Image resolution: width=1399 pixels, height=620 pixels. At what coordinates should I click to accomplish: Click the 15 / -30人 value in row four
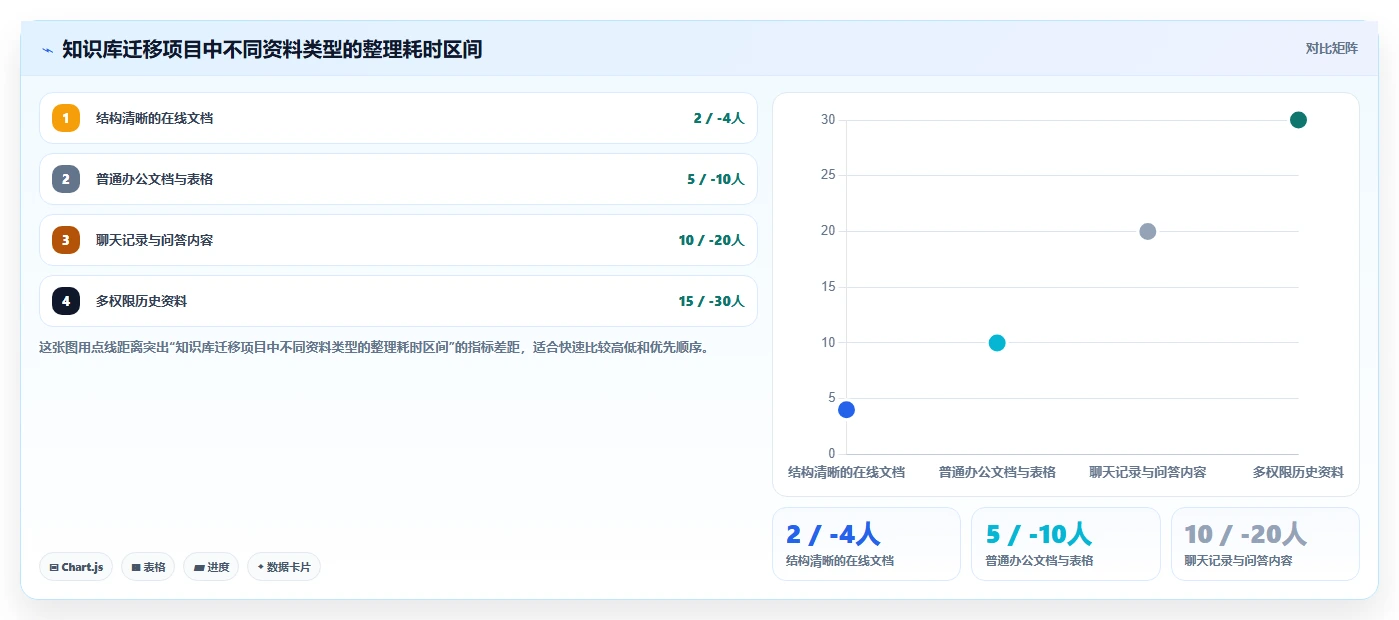click(711, 301)
